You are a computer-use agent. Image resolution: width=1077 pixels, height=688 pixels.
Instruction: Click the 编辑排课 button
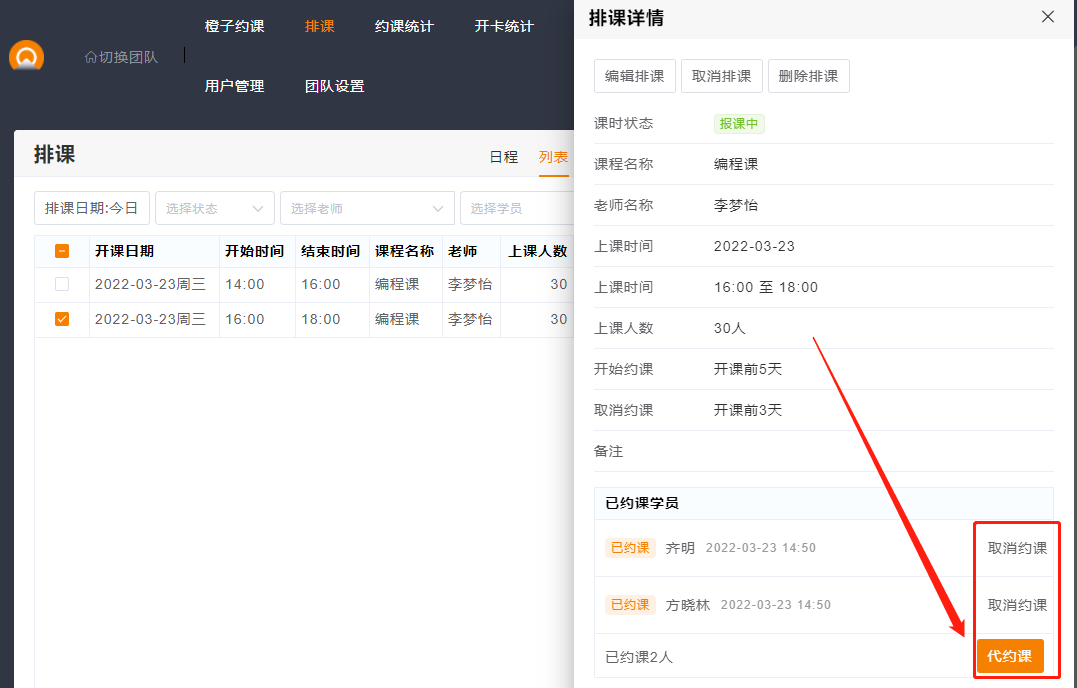(x=635, y=76)
